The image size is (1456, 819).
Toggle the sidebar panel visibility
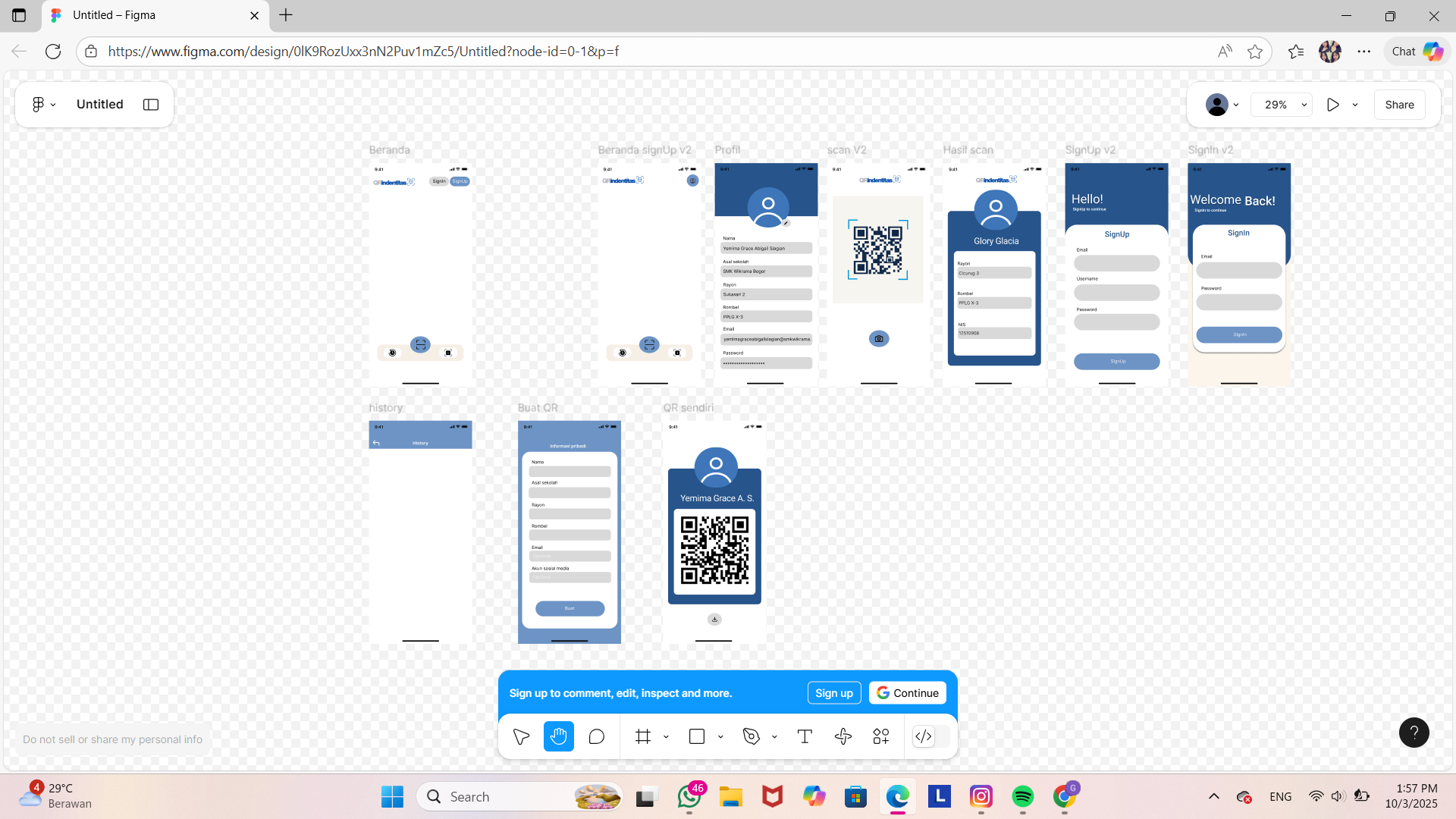click(151, 105)
